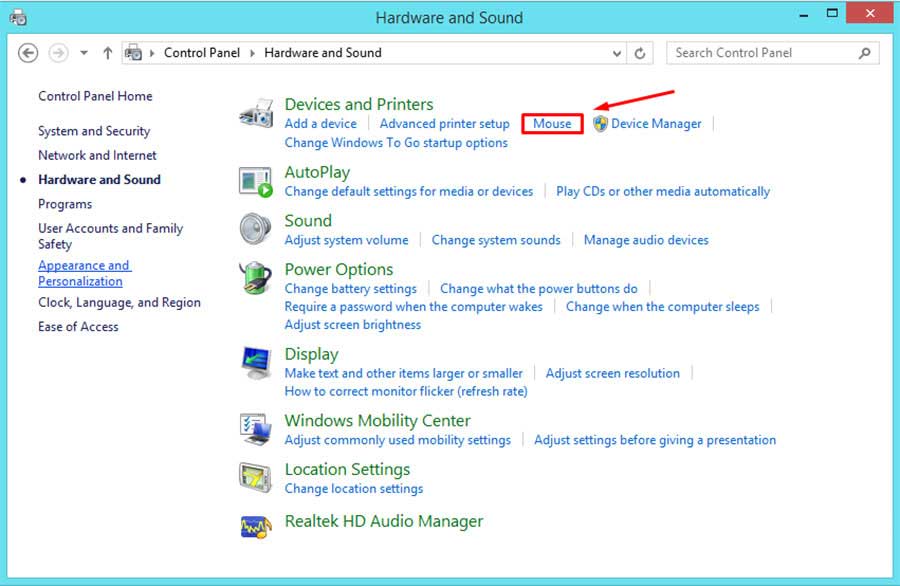Open the Display heading

coord(312,354)
